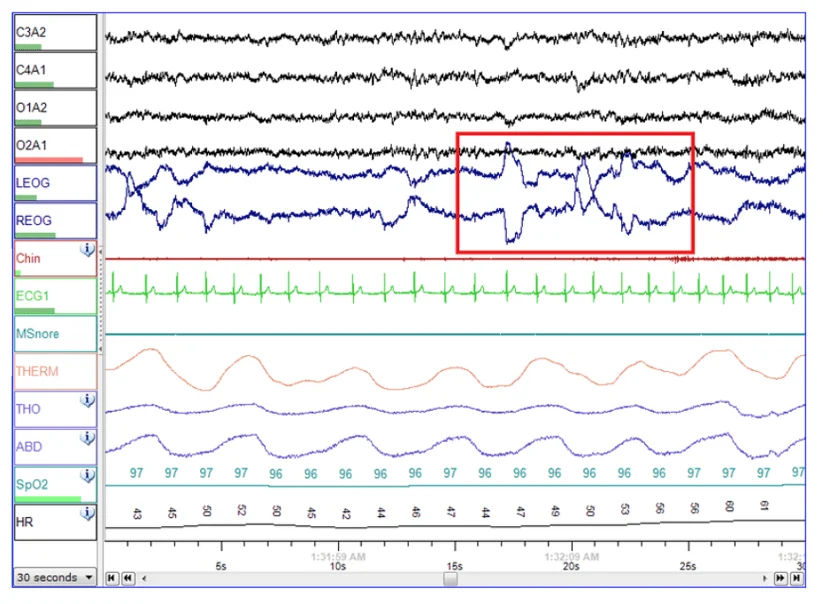The width and height of the screenshot is (823, 604).
Task: Click the HR value 52
Action: (241, 510)
